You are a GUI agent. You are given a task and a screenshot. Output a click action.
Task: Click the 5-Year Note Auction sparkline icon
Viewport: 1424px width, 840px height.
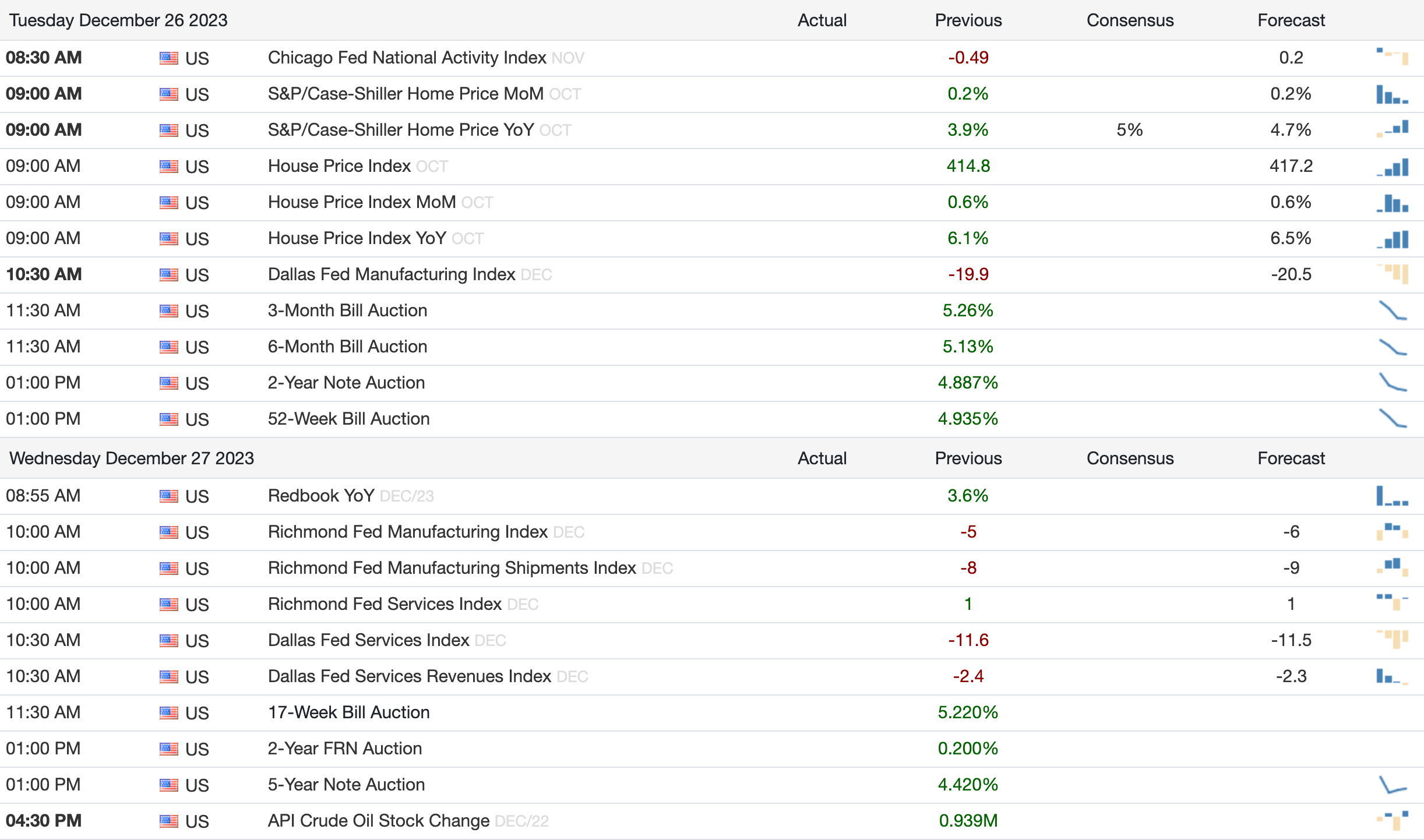[x=1393, y=785]
